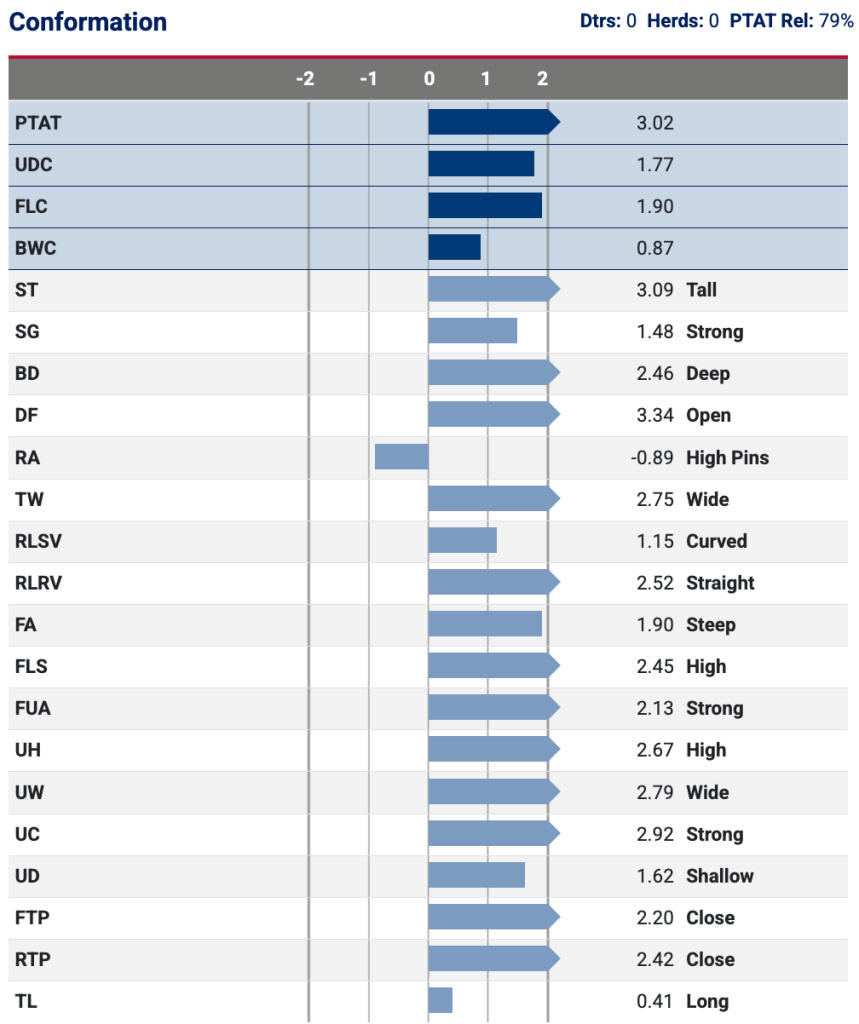This screenshot has width=859, height=1024.
Task: Click the PTAT Rel 79% label
Action: [791, 20]
